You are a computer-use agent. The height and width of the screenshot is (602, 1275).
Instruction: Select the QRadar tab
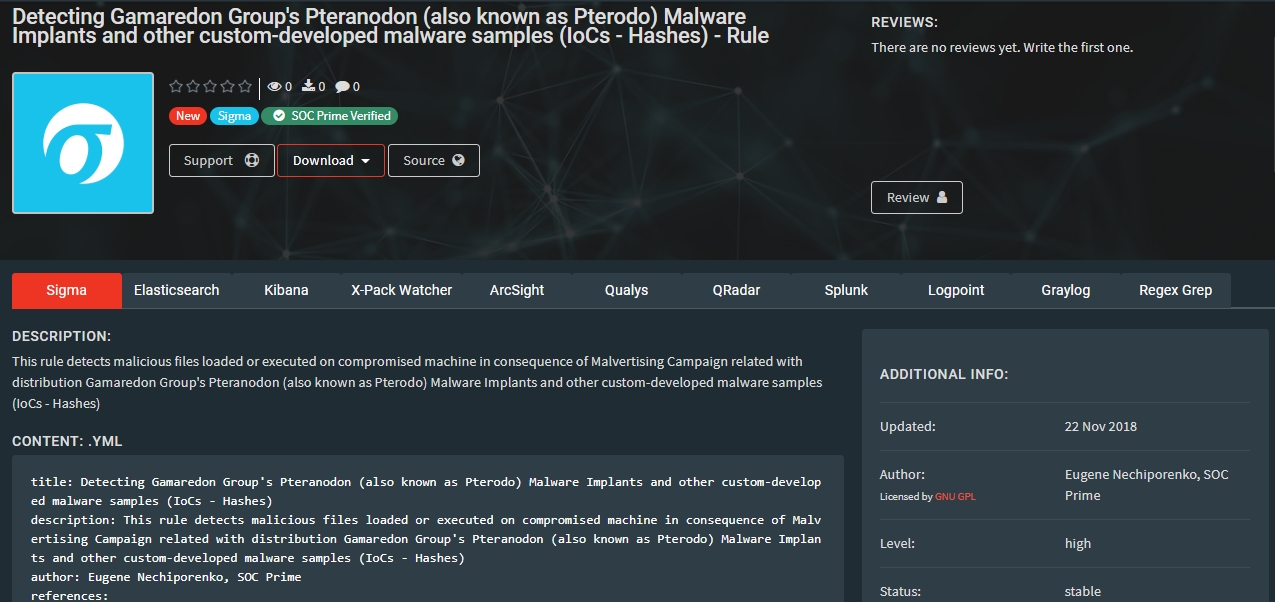[x=736, y=290]
